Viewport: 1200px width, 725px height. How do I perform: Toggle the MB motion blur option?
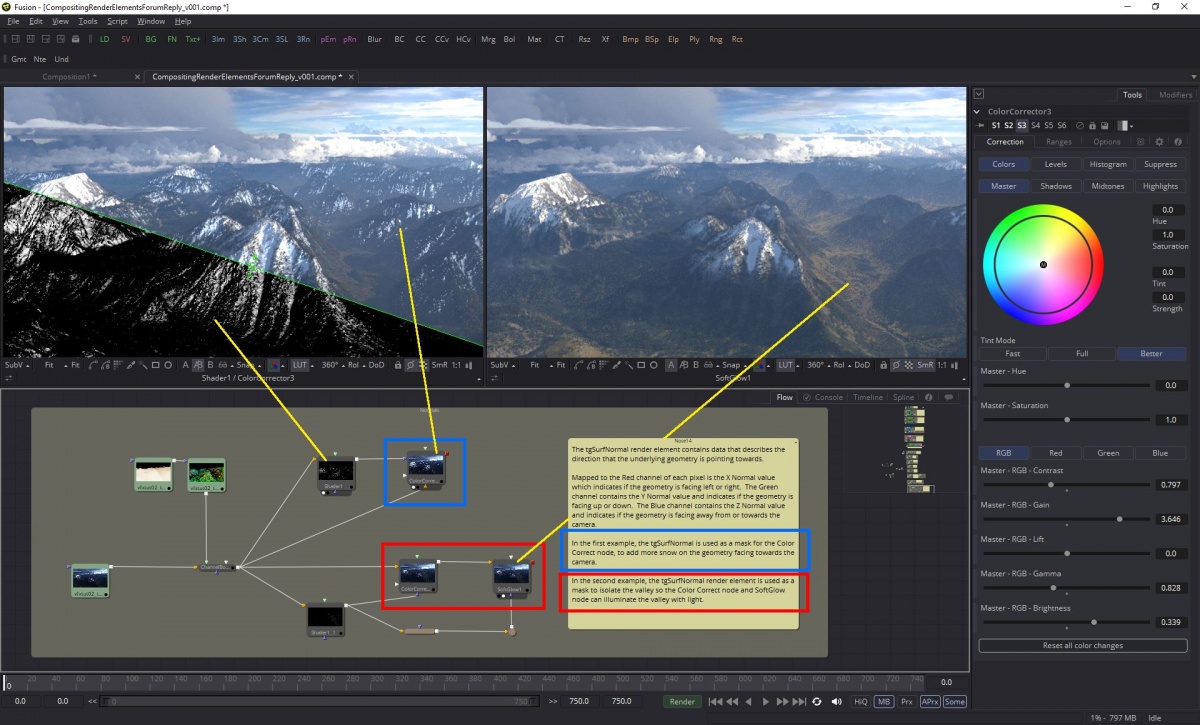point(884,702)
